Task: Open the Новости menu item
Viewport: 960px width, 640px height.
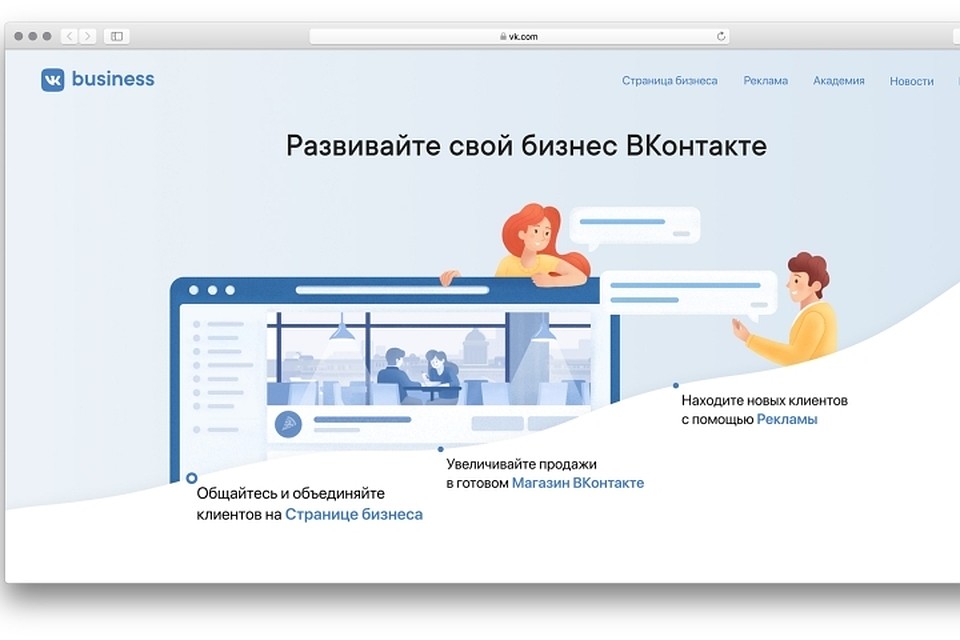Action: (911, 81)
